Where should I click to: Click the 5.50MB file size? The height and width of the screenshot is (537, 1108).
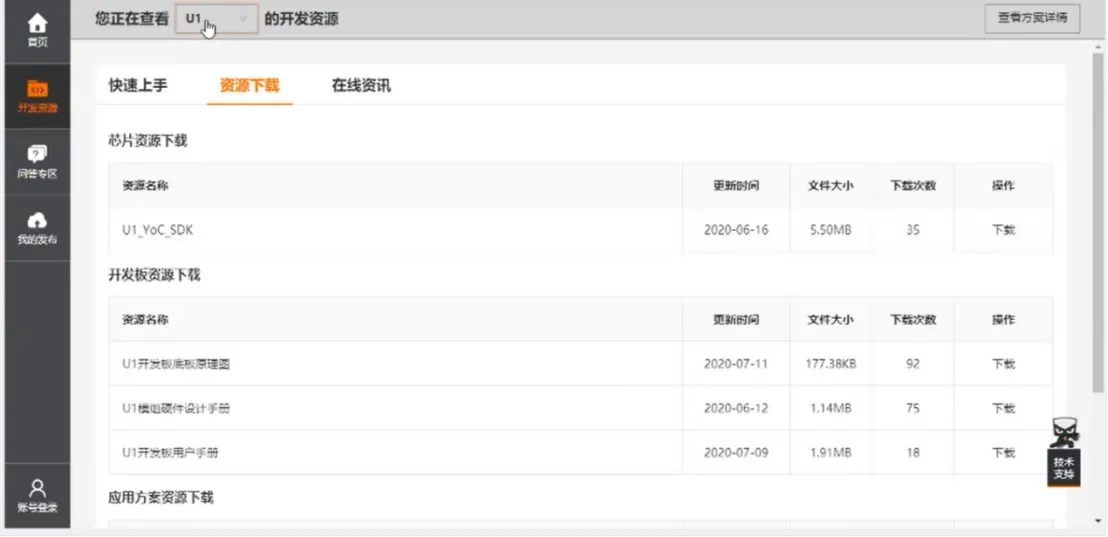[x=831, y=230]
